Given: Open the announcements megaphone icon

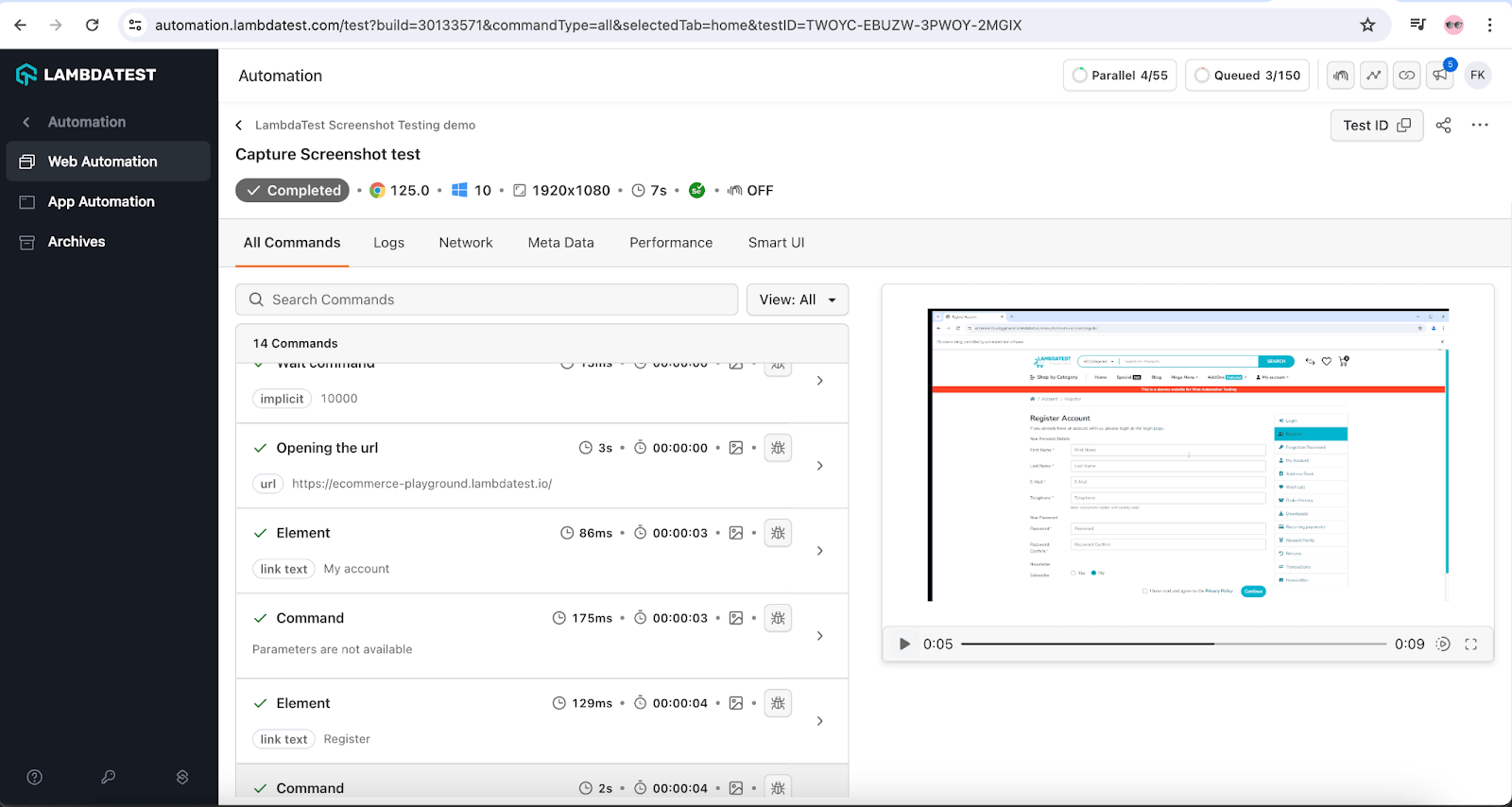Looking at the screenshot, I should coord(1439,76).
